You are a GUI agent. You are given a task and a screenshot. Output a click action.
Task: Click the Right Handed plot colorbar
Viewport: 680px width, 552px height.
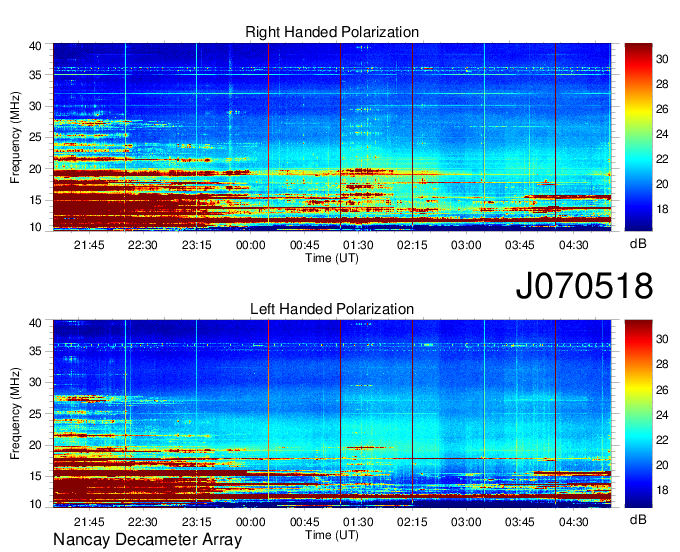(x=638, y=137)
